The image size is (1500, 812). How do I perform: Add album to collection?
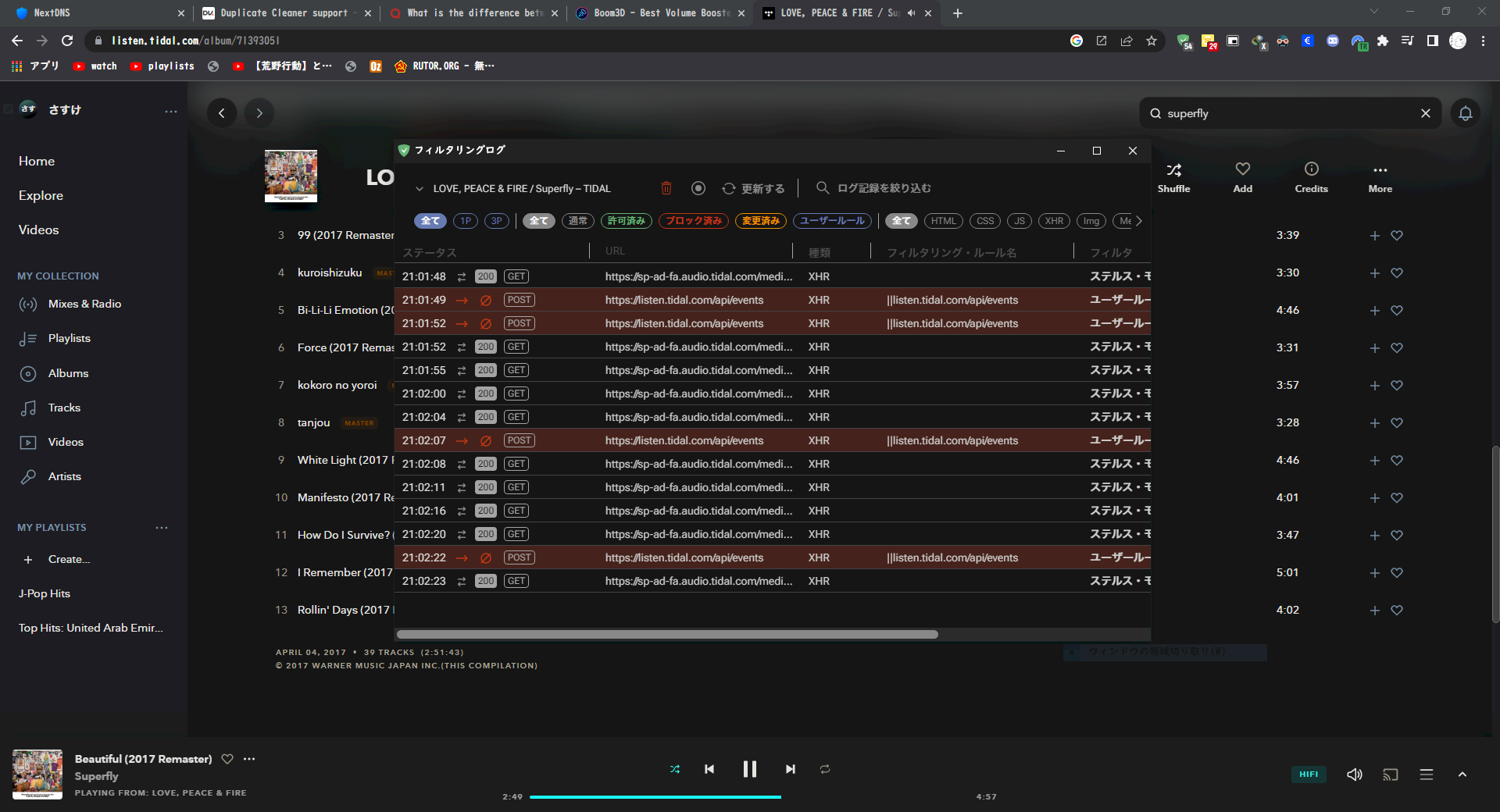[1243, 177]
